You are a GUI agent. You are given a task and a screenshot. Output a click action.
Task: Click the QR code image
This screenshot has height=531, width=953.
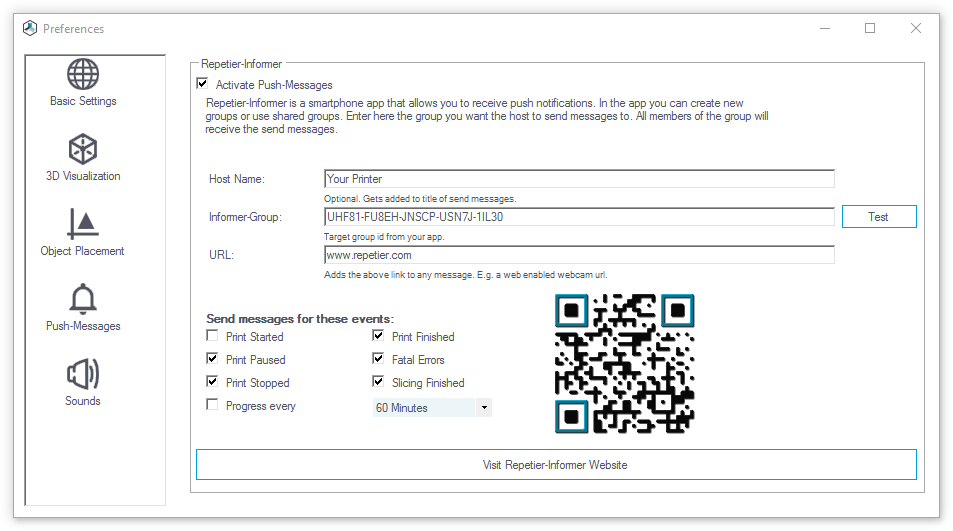point(624,363)
